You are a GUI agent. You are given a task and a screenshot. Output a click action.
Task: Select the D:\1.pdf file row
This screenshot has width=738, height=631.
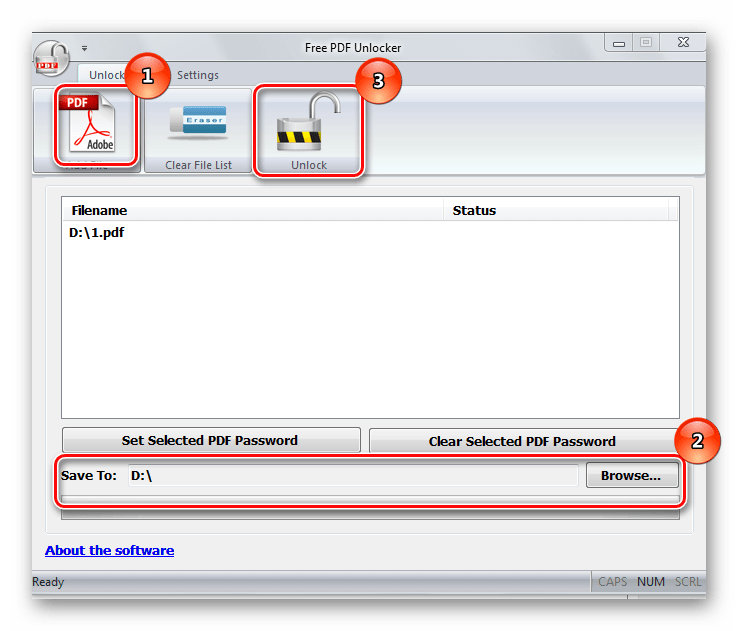(370, 232)
